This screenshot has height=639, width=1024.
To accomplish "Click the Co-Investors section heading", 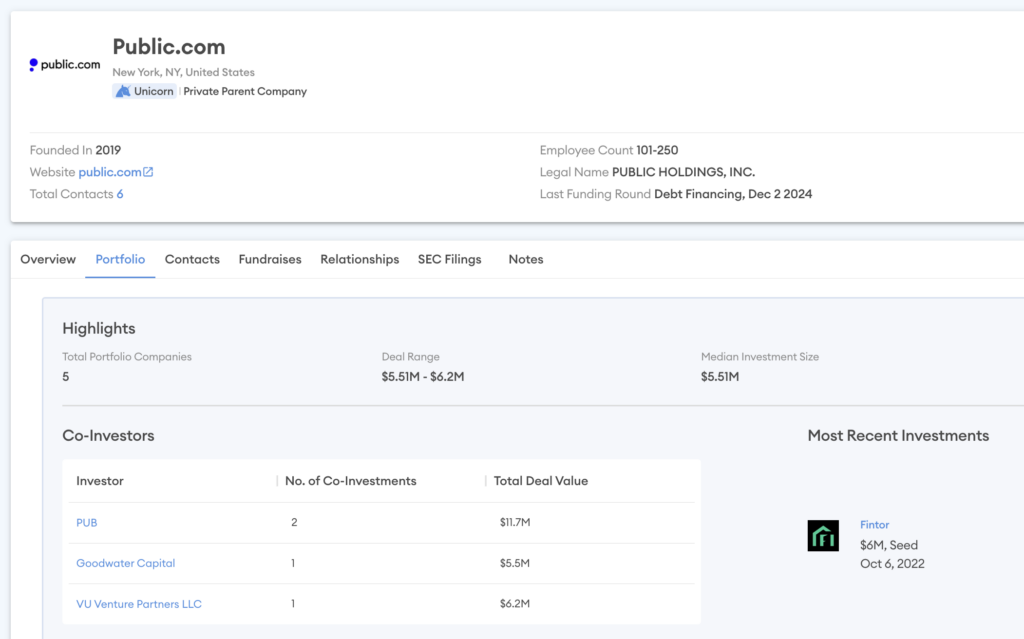I will pos(108,436).
